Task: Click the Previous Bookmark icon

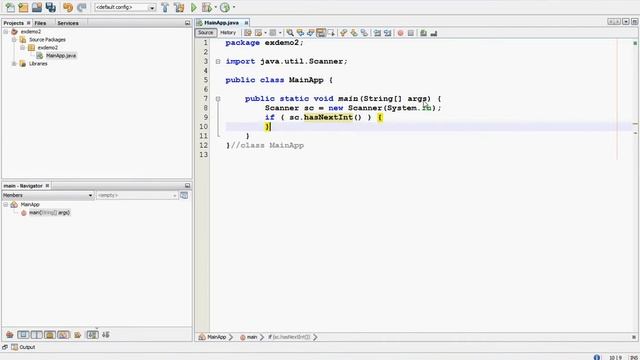Action: coord(343,33)
